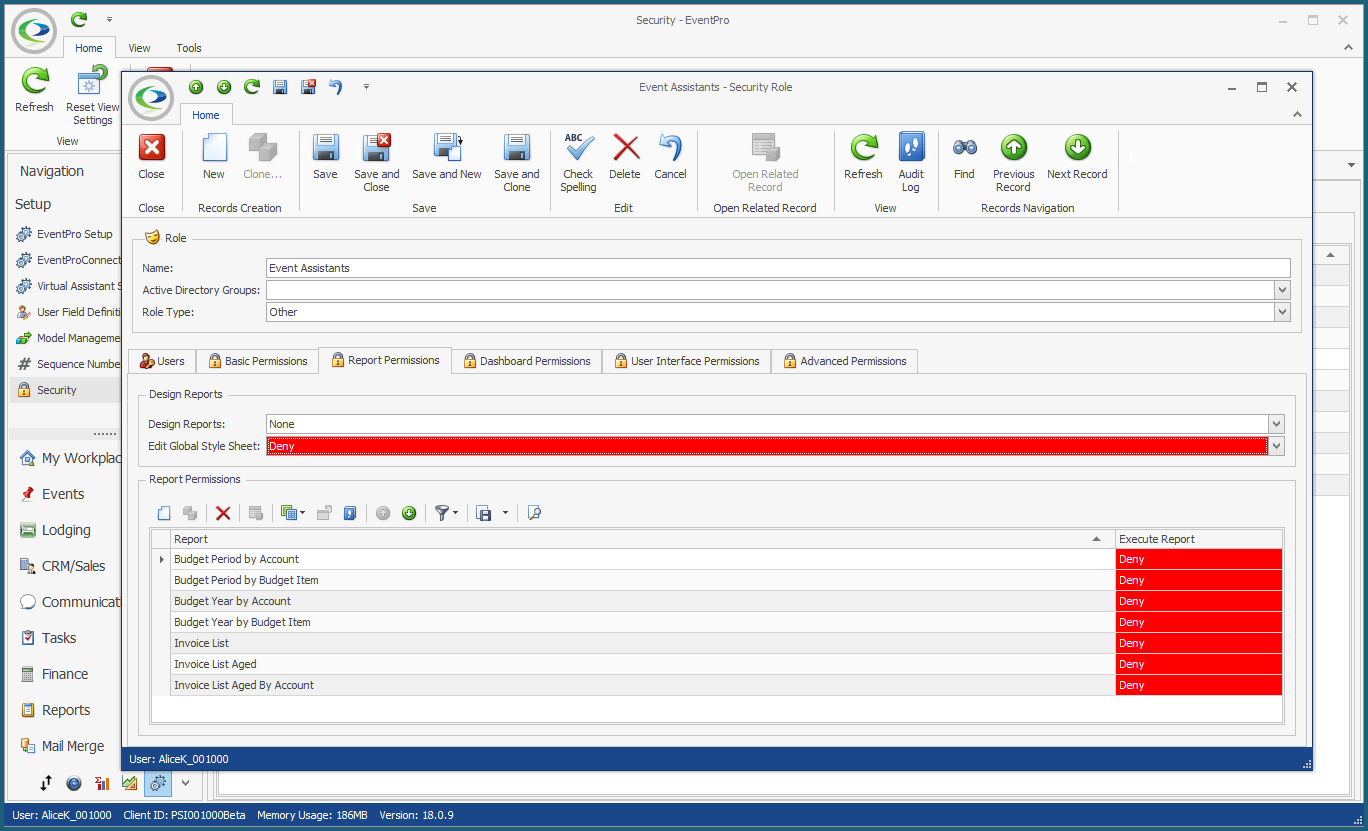Click green down arrow in Report Permissions toolbar

(409, 513)
